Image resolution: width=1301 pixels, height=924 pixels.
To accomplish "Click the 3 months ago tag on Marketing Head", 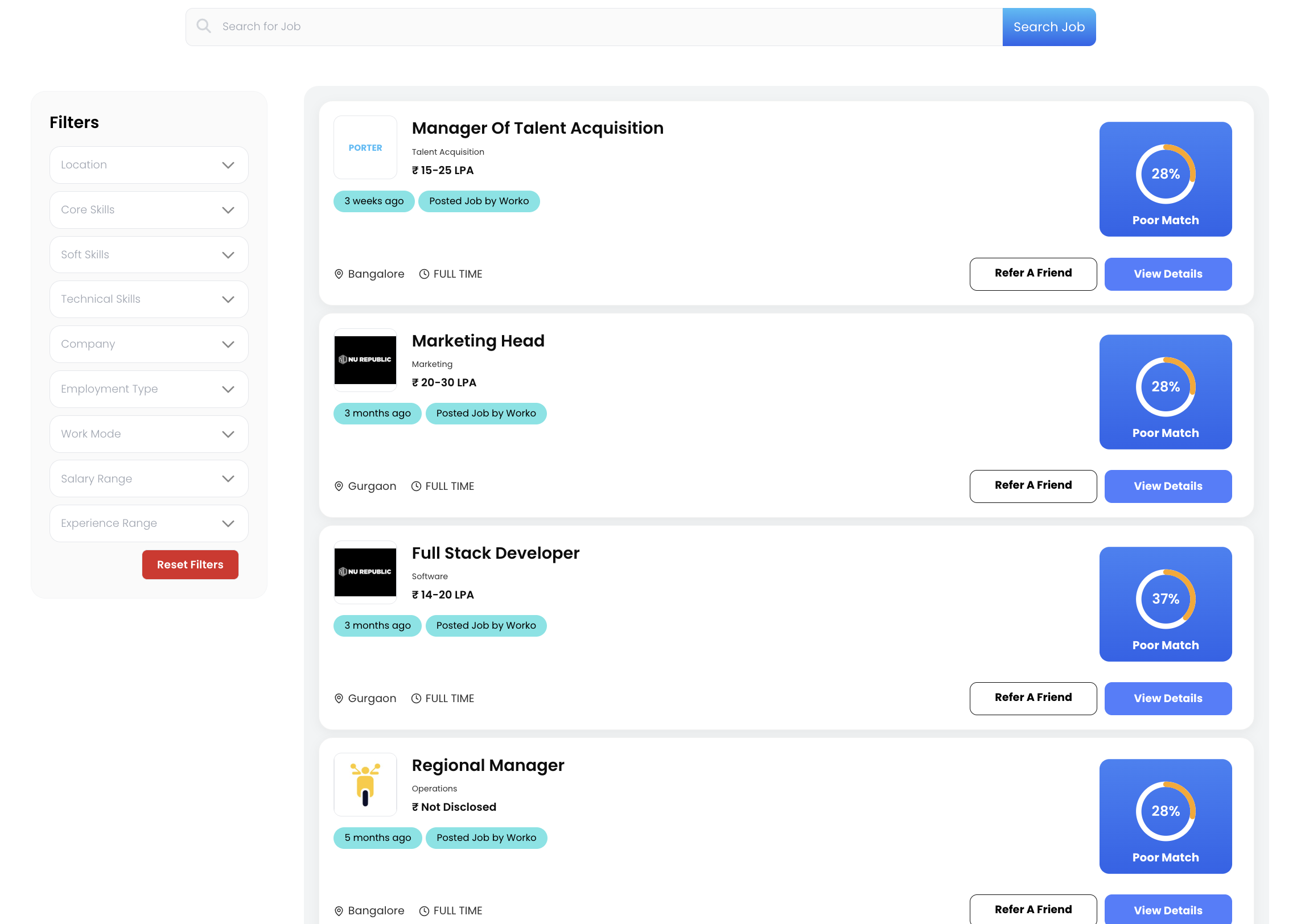I will point(377,413).
